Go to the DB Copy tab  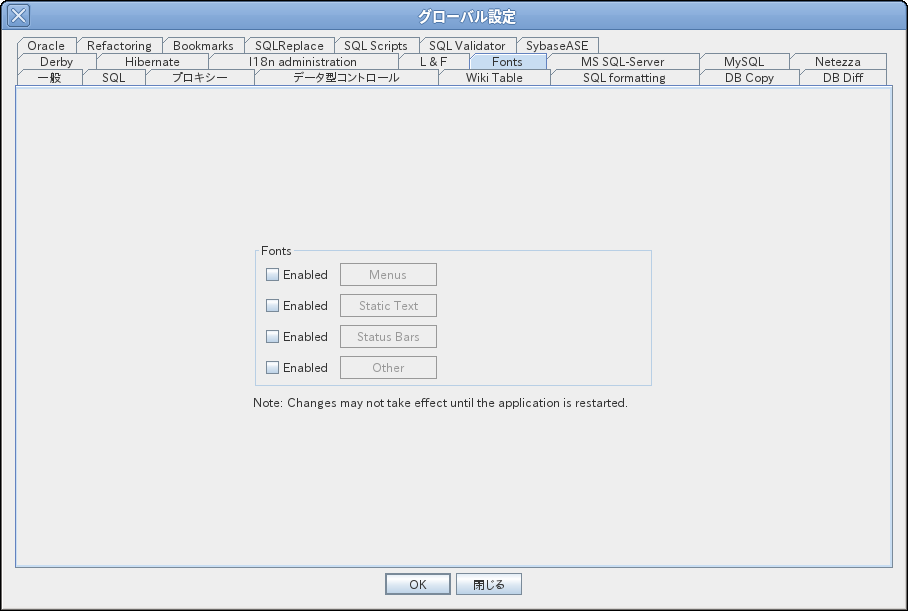pos(749,78)
